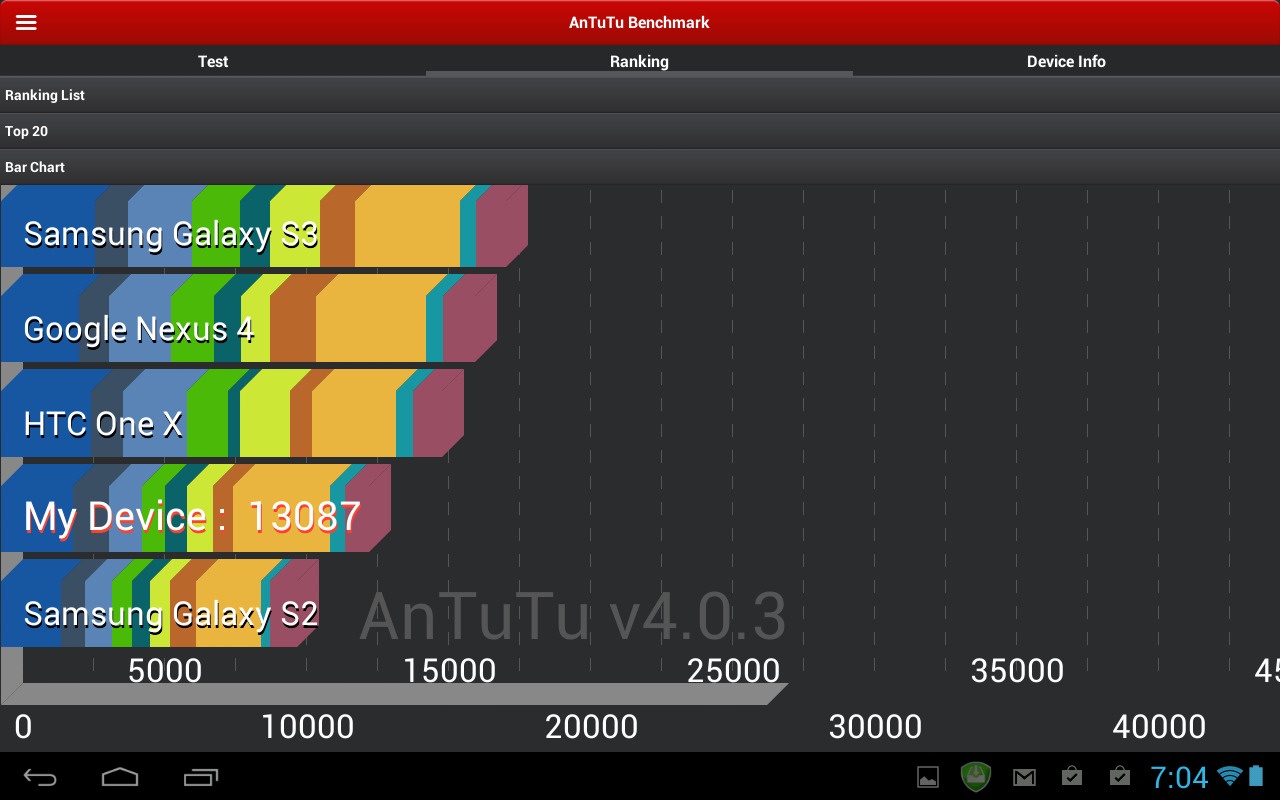The image size is (1280, 800).
Task: Open the Gmail notification icon
Action: 1024,776
